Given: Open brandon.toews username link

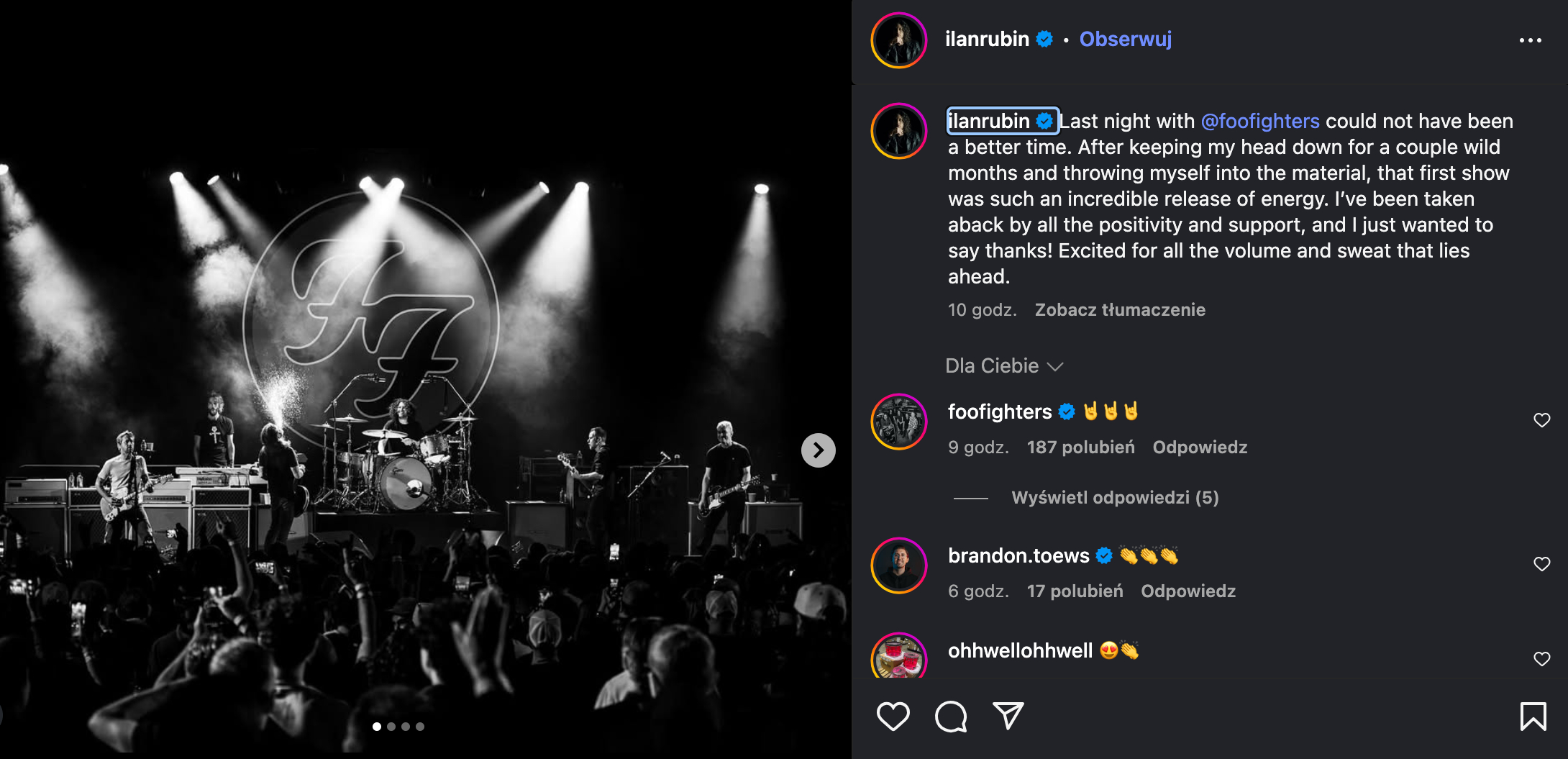Looking at the screenshot, I should 1018,555.
